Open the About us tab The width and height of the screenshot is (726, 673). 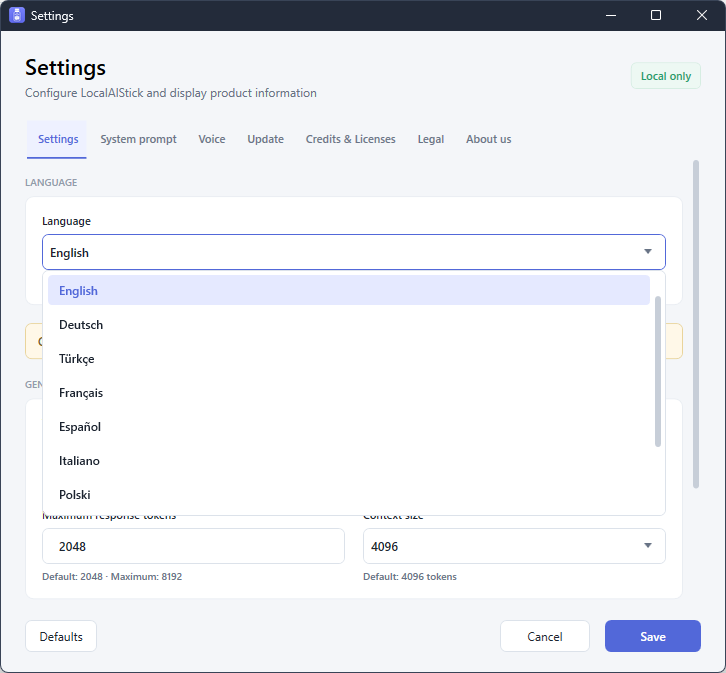click(488, 139)
